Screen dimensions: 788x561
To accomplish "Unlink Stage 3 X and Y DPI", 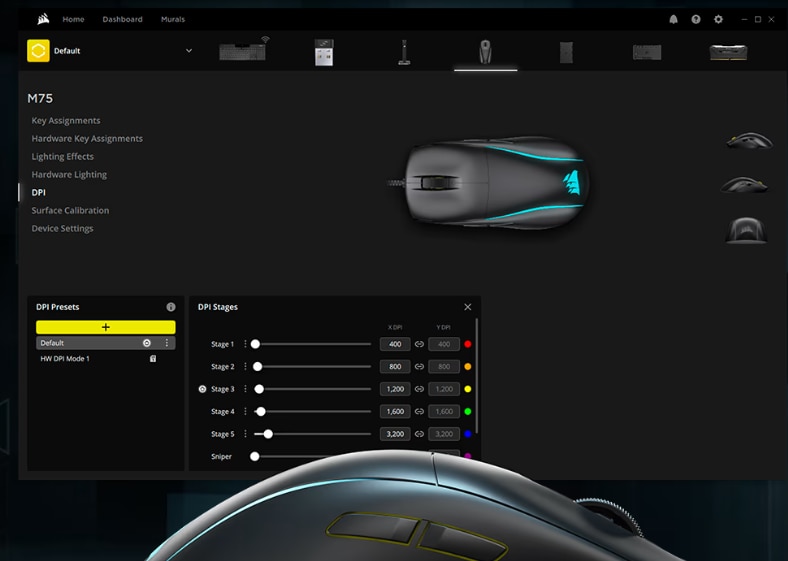I will click(x=419, y=389).
